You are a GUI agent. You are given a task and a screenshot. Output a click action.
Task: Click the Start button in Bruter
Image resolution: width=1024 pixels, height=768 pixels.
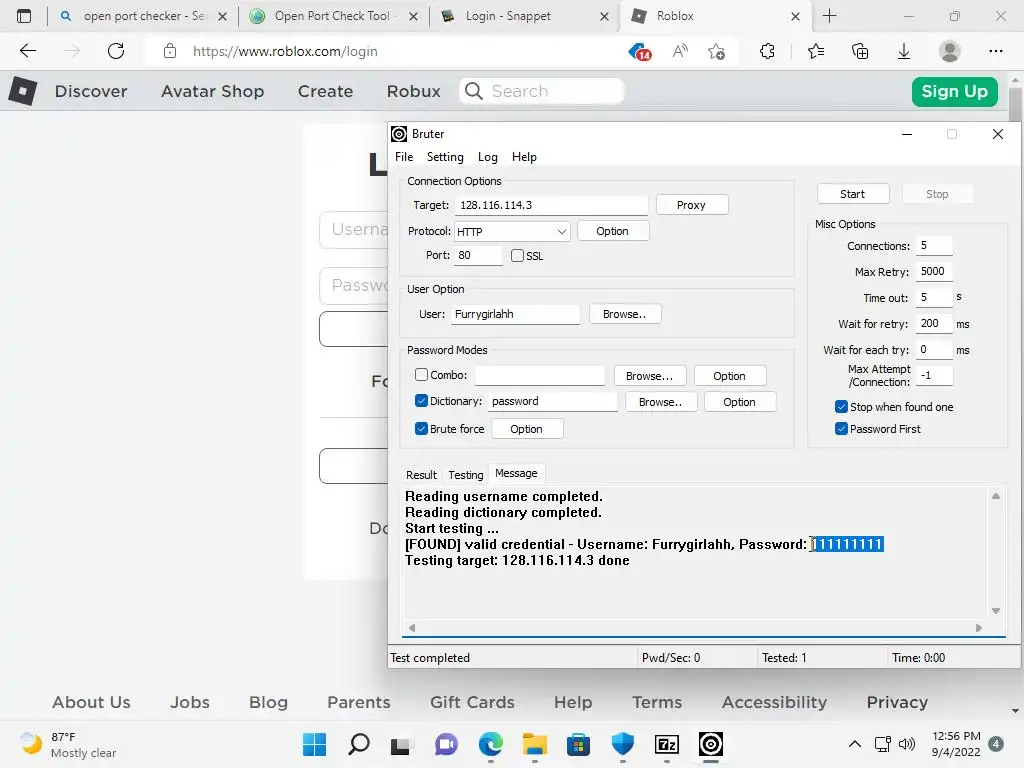[x=853, y=194]
